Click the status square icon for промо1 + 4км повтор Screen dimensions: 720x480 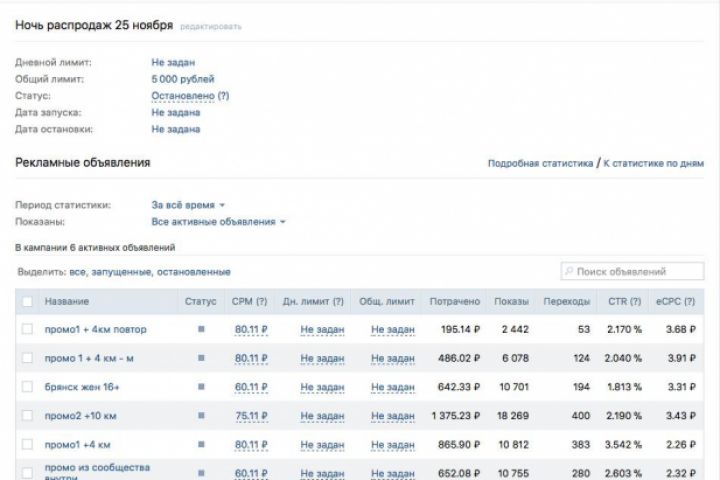[201, 329]
